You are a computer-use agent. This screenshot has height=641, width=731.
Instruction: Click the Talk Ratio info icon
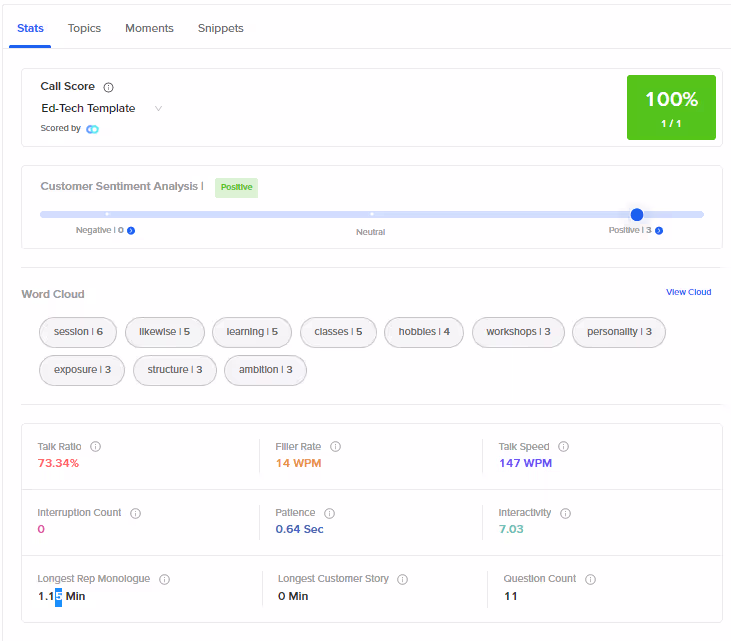[x=96, y=447]
